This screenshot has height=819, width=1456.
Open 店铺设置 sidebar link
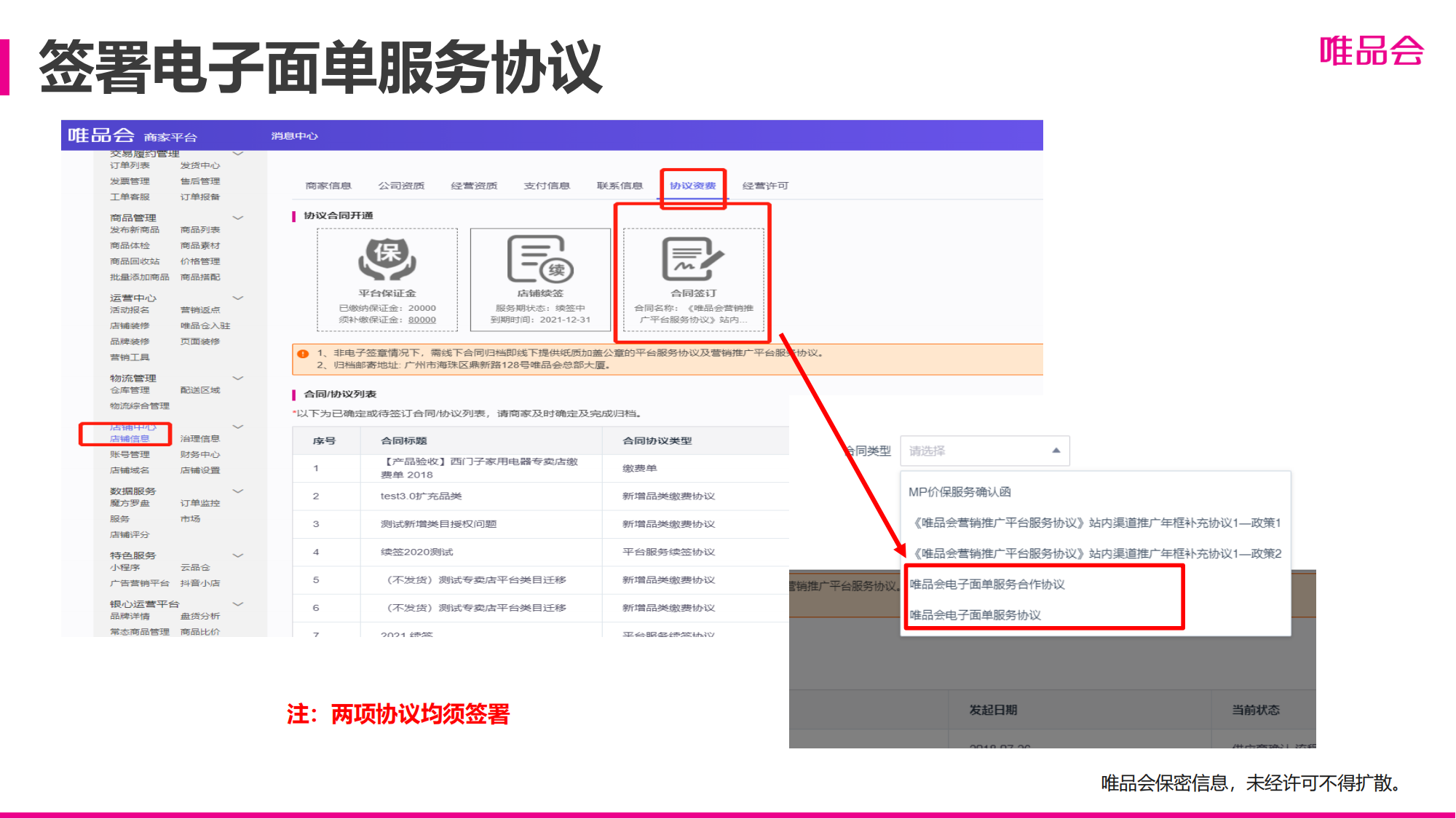pos(200,470)
